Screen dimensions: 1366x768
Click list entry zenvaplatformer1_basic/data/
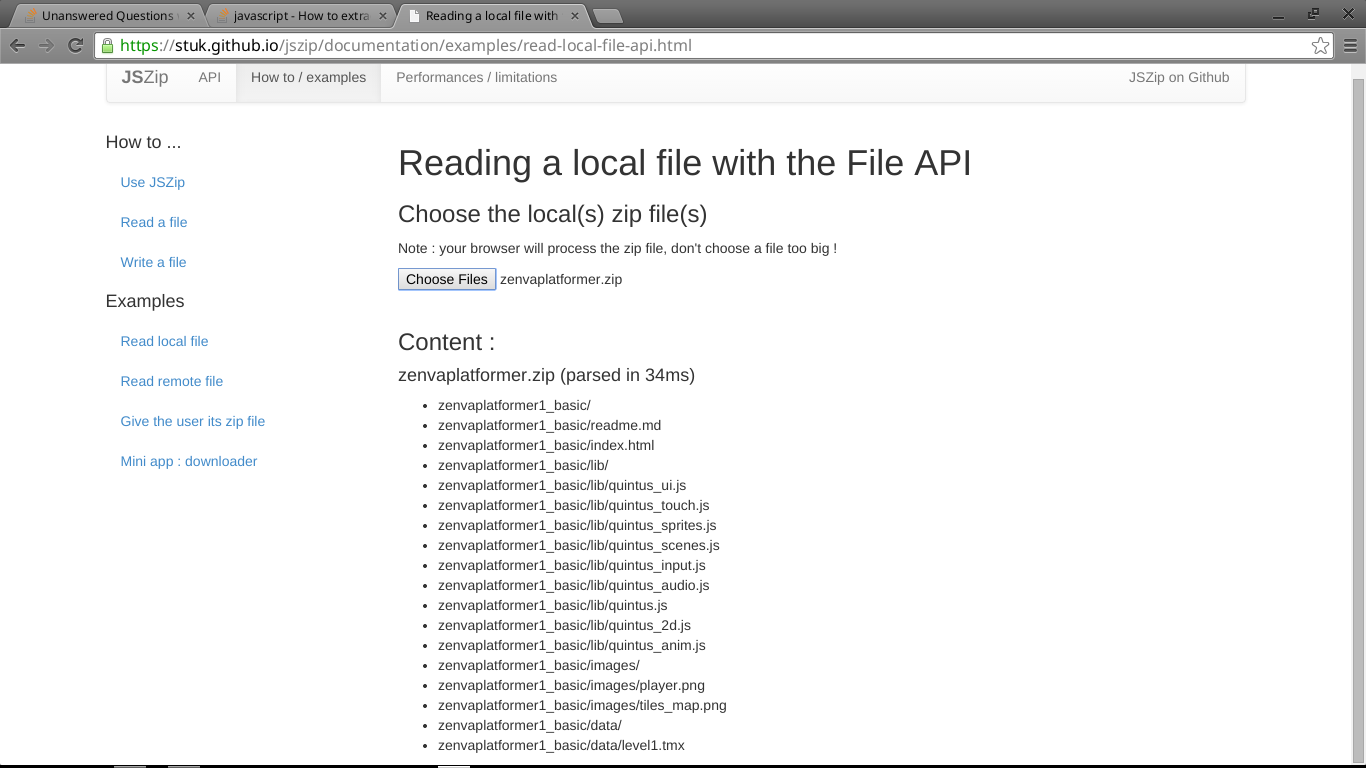530,725
